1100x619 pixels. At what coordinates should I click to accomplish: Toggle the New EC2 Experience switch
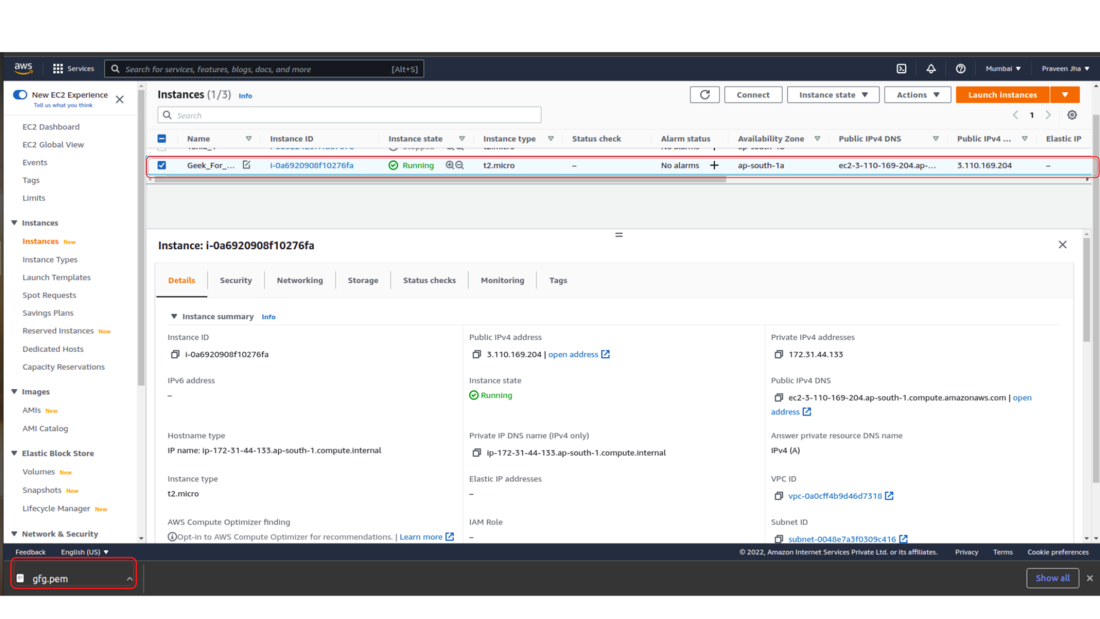[20, 95]
